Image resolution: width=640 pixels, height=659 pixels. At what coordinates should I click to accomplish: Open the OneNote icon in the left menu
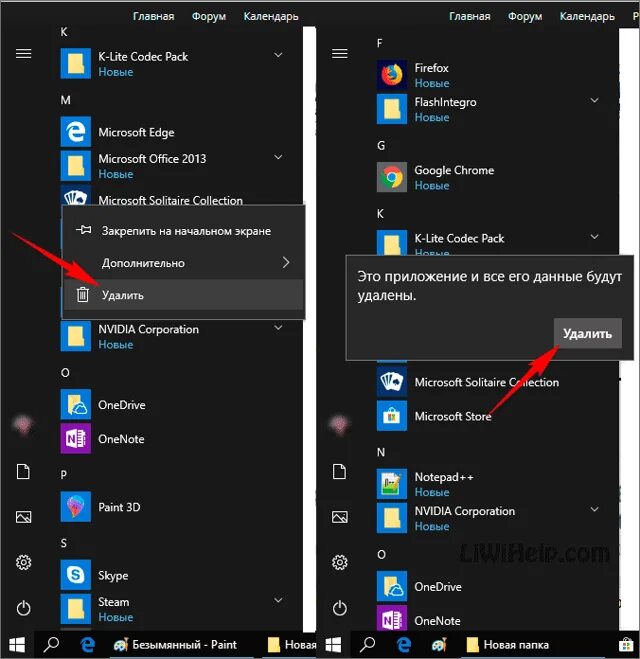[76, 438]
